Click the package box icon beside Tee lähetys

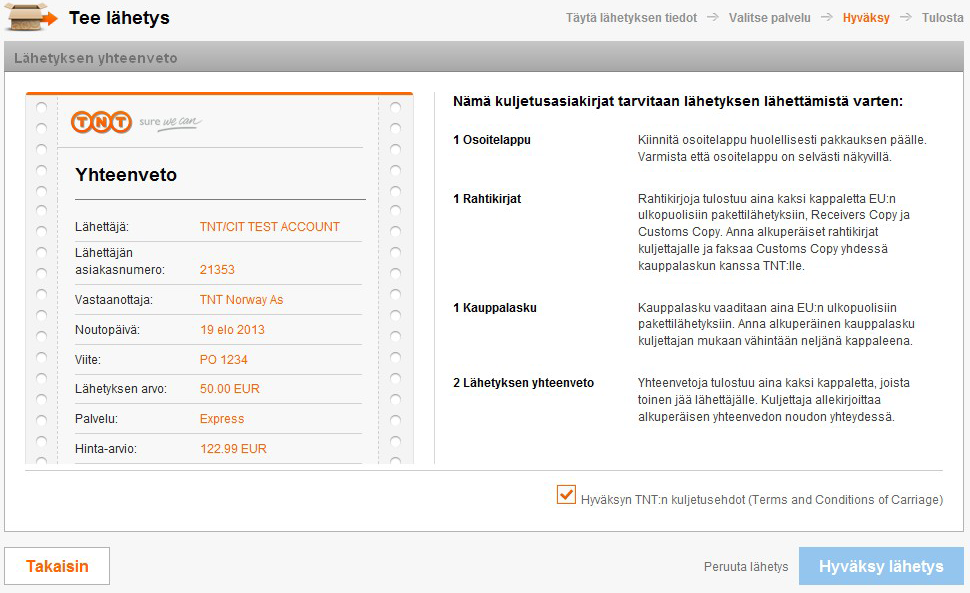click(x=31, y=17)
